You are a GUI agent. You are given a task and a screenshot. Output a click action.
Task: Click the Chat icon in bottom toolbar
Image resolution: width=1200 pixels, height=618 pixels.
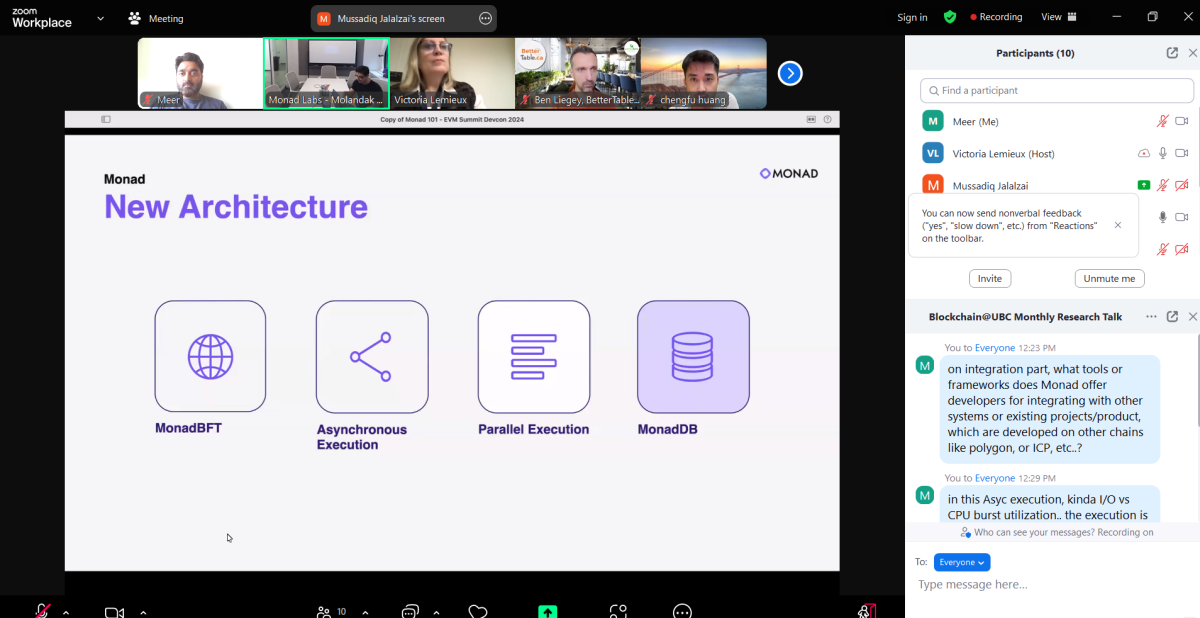(x=410, y=611)
